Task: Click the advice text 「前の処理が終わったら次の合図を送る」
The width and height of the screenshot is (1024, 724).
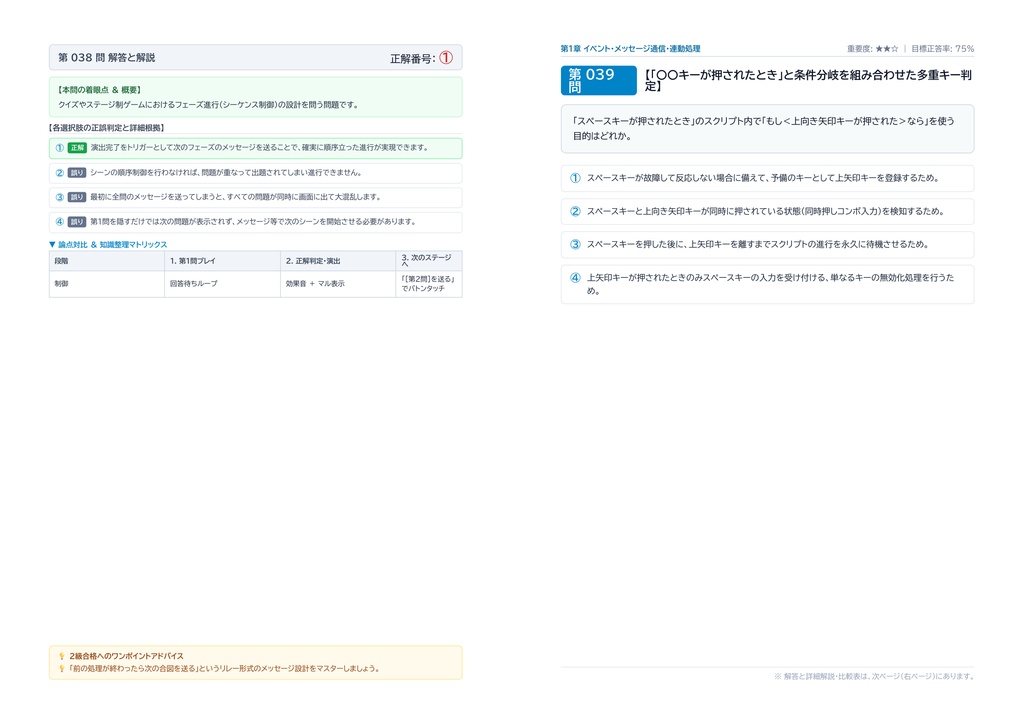Action: pyautogui.click(x=224, y=669)
